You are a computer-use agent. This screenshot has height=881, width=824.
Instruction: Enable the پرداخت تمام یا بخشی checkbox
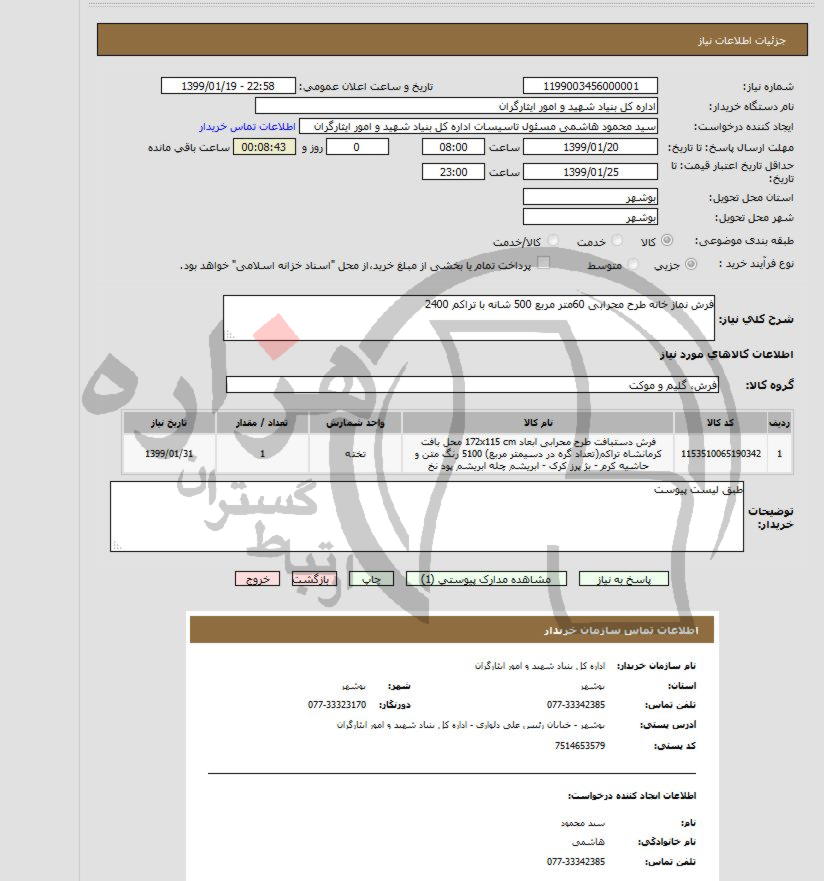(541, 260)
